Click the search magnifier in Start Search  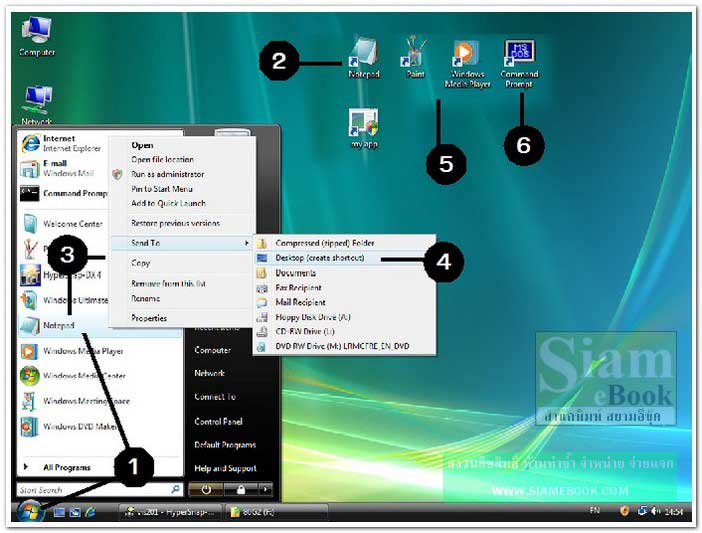[x=176, y=489]
